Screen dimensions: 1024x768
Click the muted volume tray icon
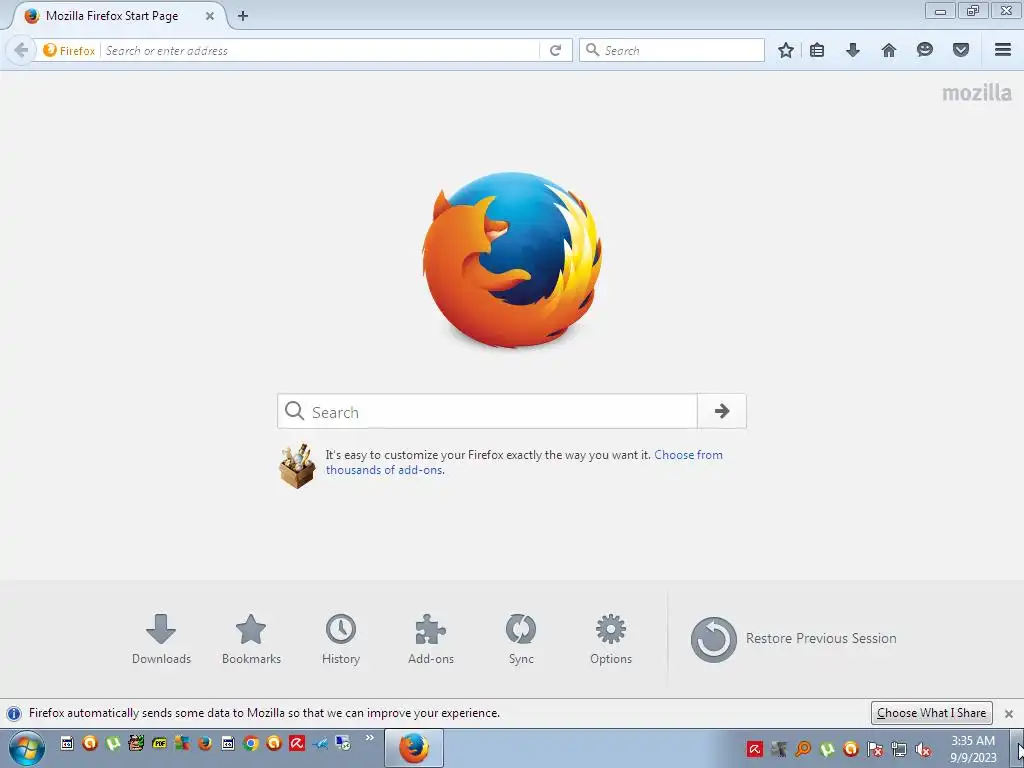pyautogui.click(x=923, y=749)
